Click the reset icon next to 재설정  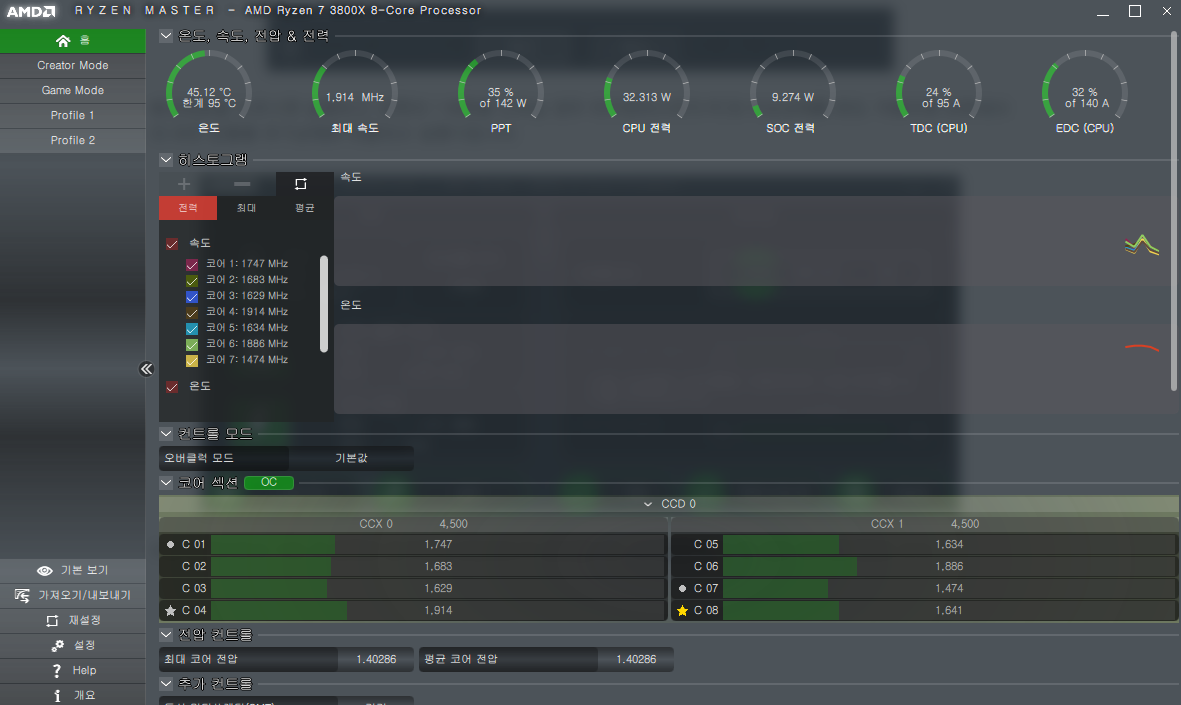click(x=52, y=621)
